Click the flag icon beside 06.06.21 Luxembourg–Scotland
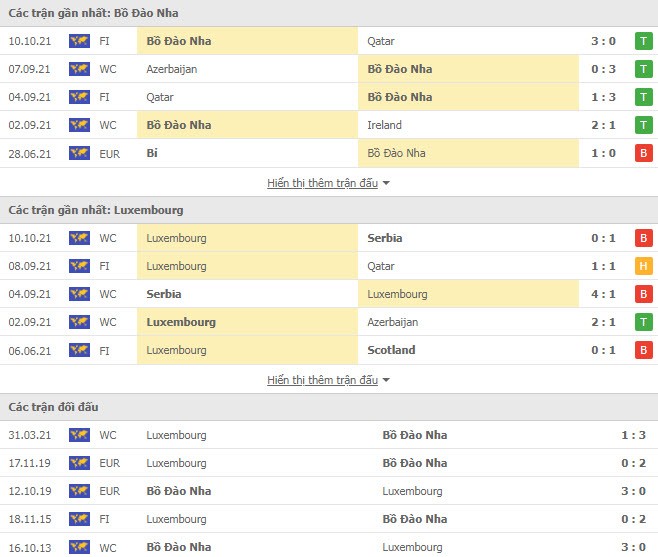The height and width of the screenshot is (557, 658). point(79,350)
